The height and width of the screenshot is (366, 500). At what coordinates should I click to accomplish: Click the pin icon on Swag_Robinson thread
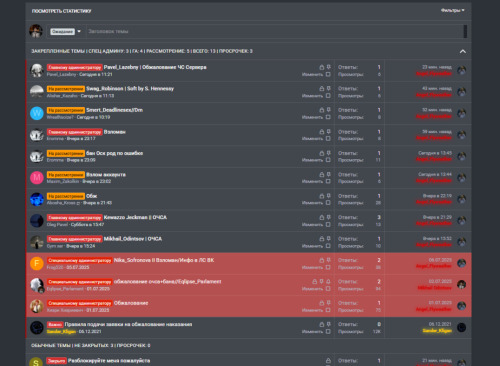[329, 89]
